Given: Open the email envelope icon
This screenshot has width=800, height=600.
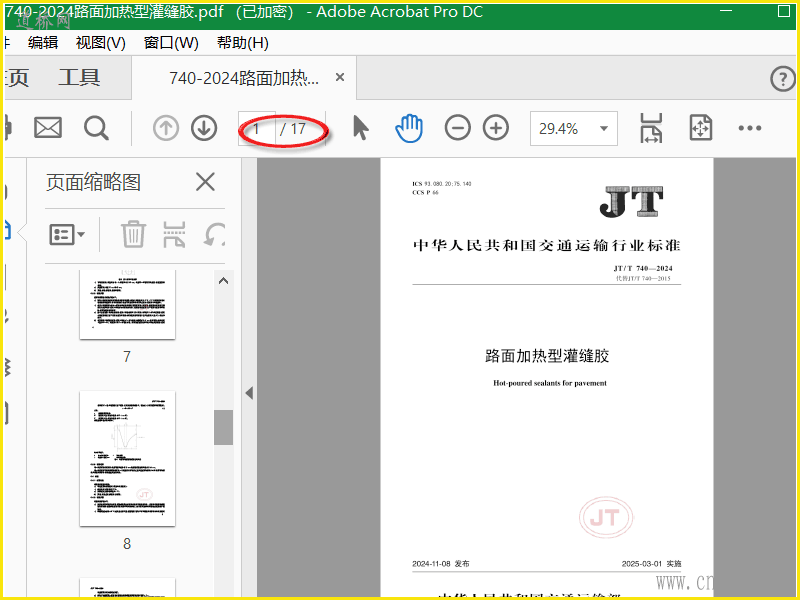Looking at the screenshot, I should 48,128.
